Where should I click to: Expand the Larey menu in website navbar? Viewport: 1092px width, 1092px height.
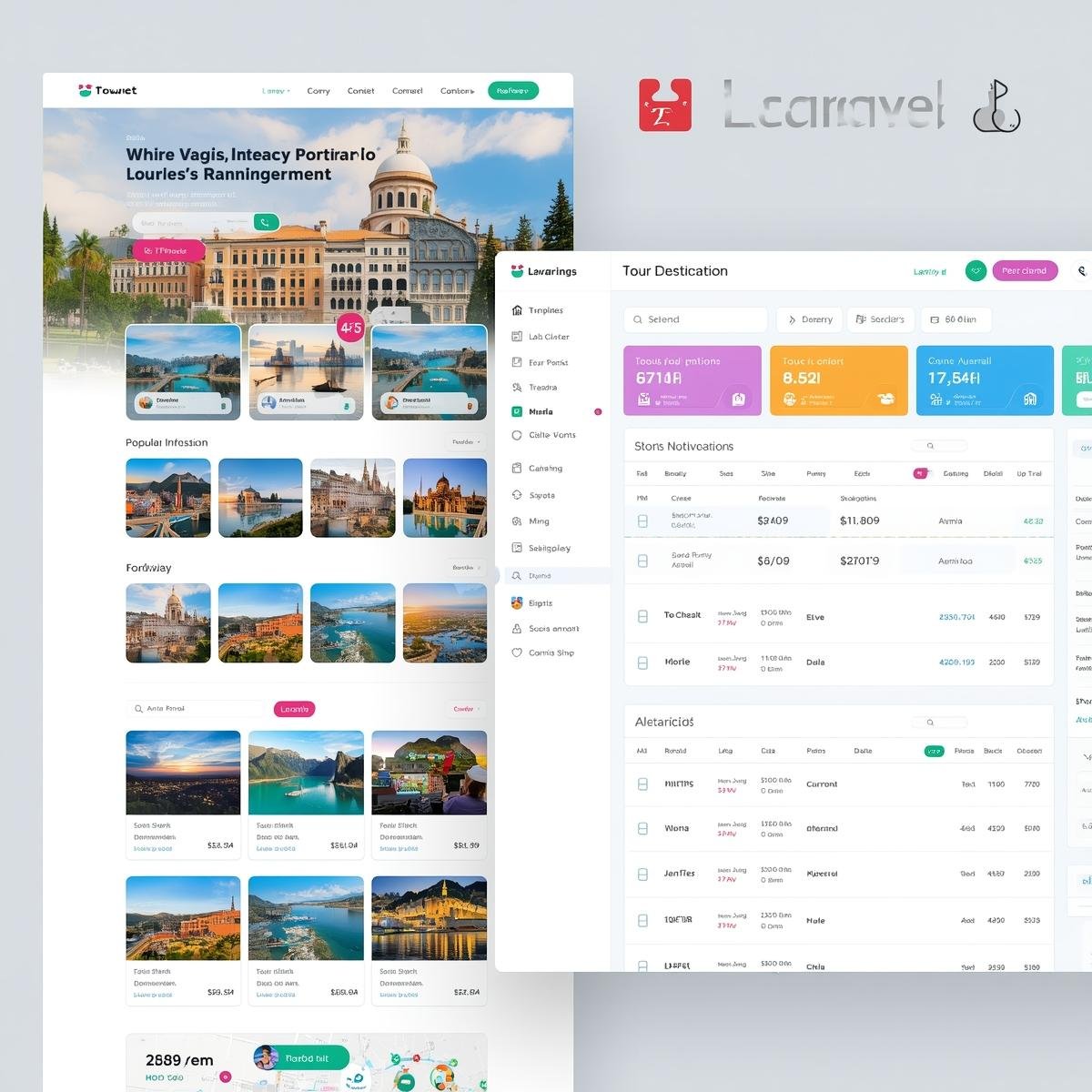[276, 91]
